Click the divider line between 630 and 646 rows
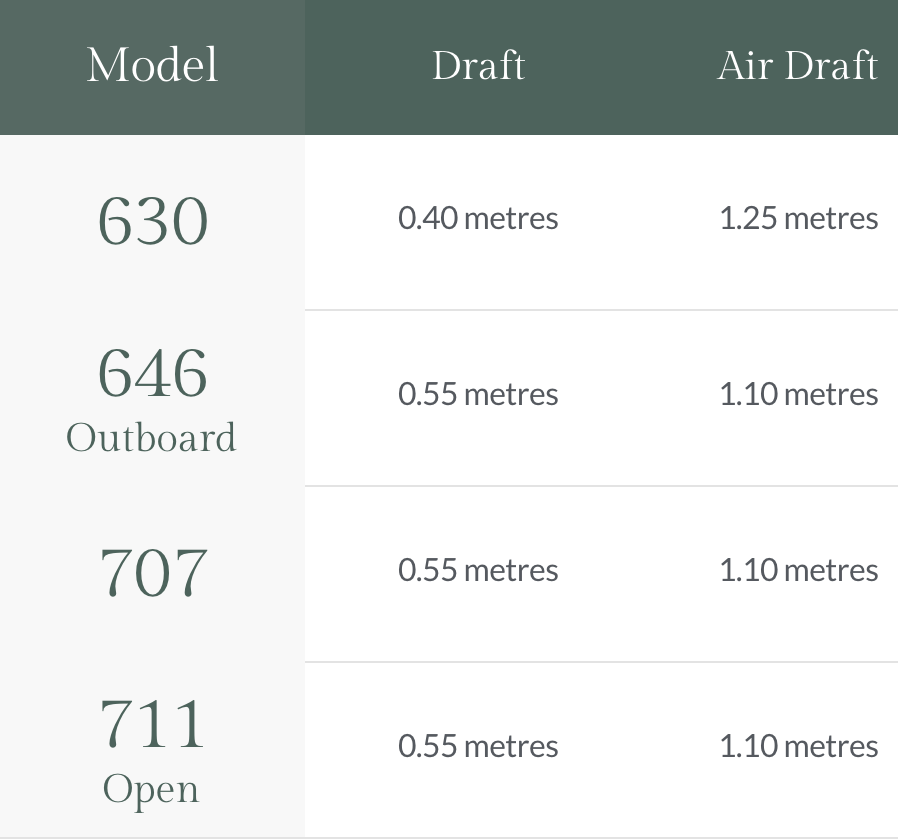898x840 pixels. click(600, 310)
